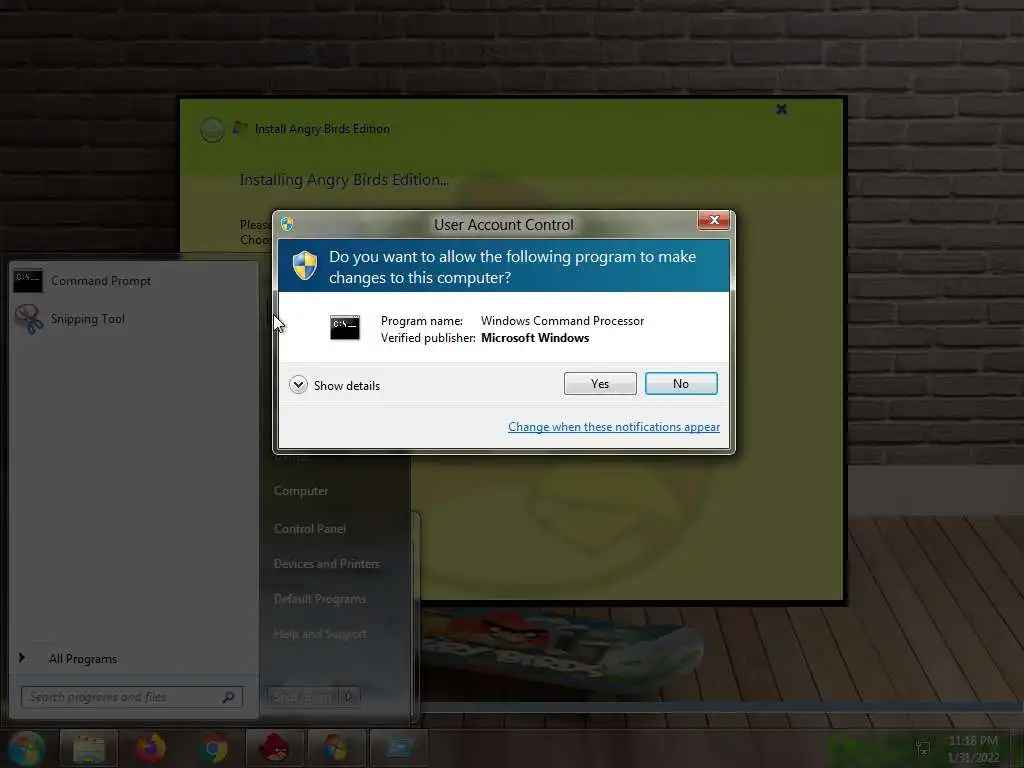
Task: Click the Command Prompt icon in Start menu
Action: [x=28, y=281]
